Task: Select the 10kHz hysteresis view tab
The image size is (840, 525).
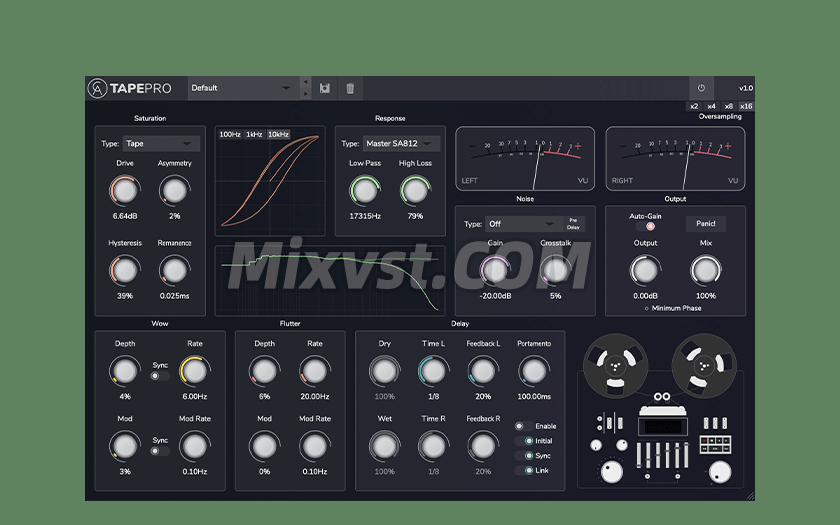Action: coord(278,134)
